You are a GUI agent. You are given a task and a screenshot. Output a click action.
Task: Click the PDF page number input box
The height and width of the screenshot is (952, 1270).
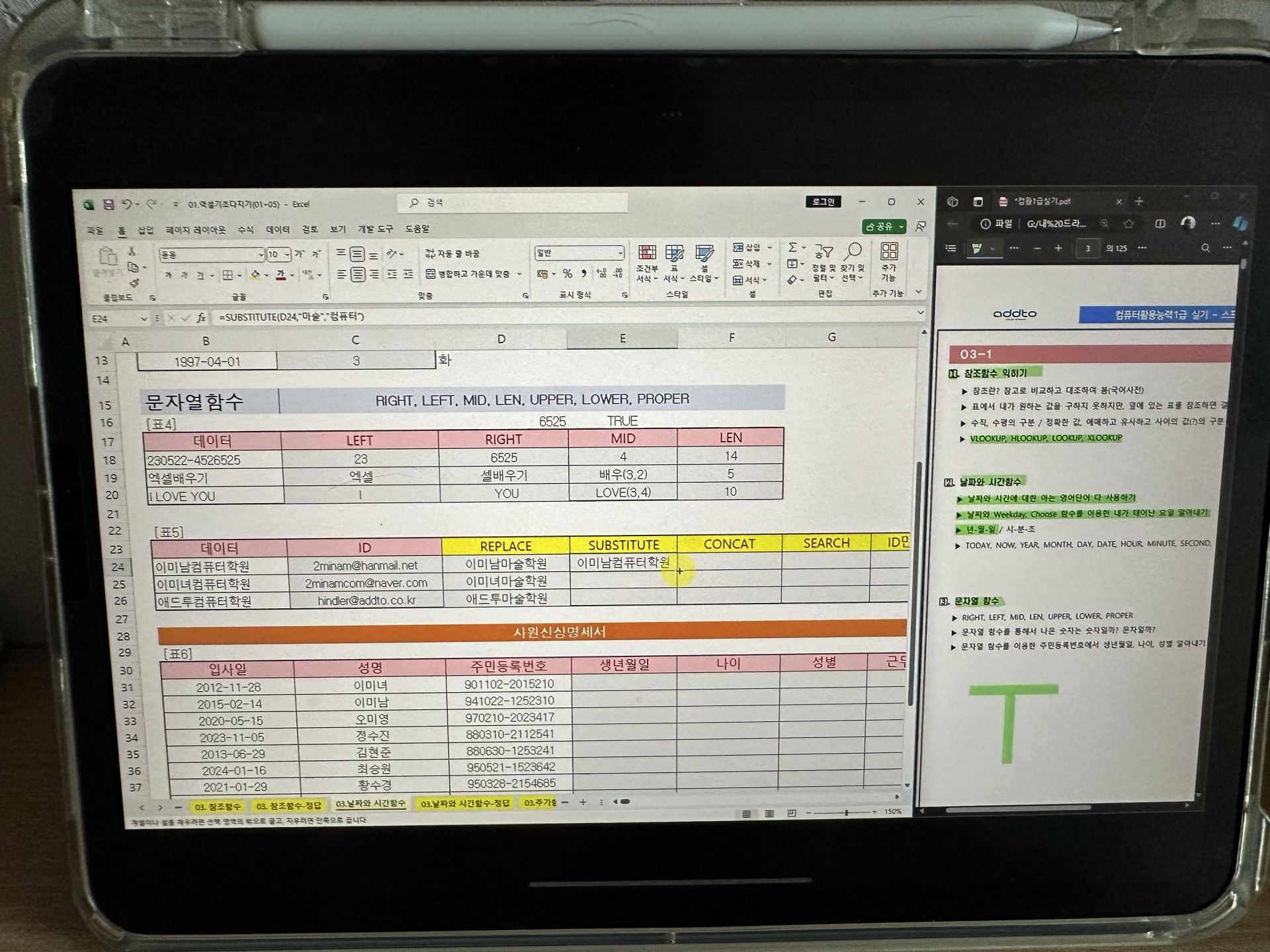1087,249
